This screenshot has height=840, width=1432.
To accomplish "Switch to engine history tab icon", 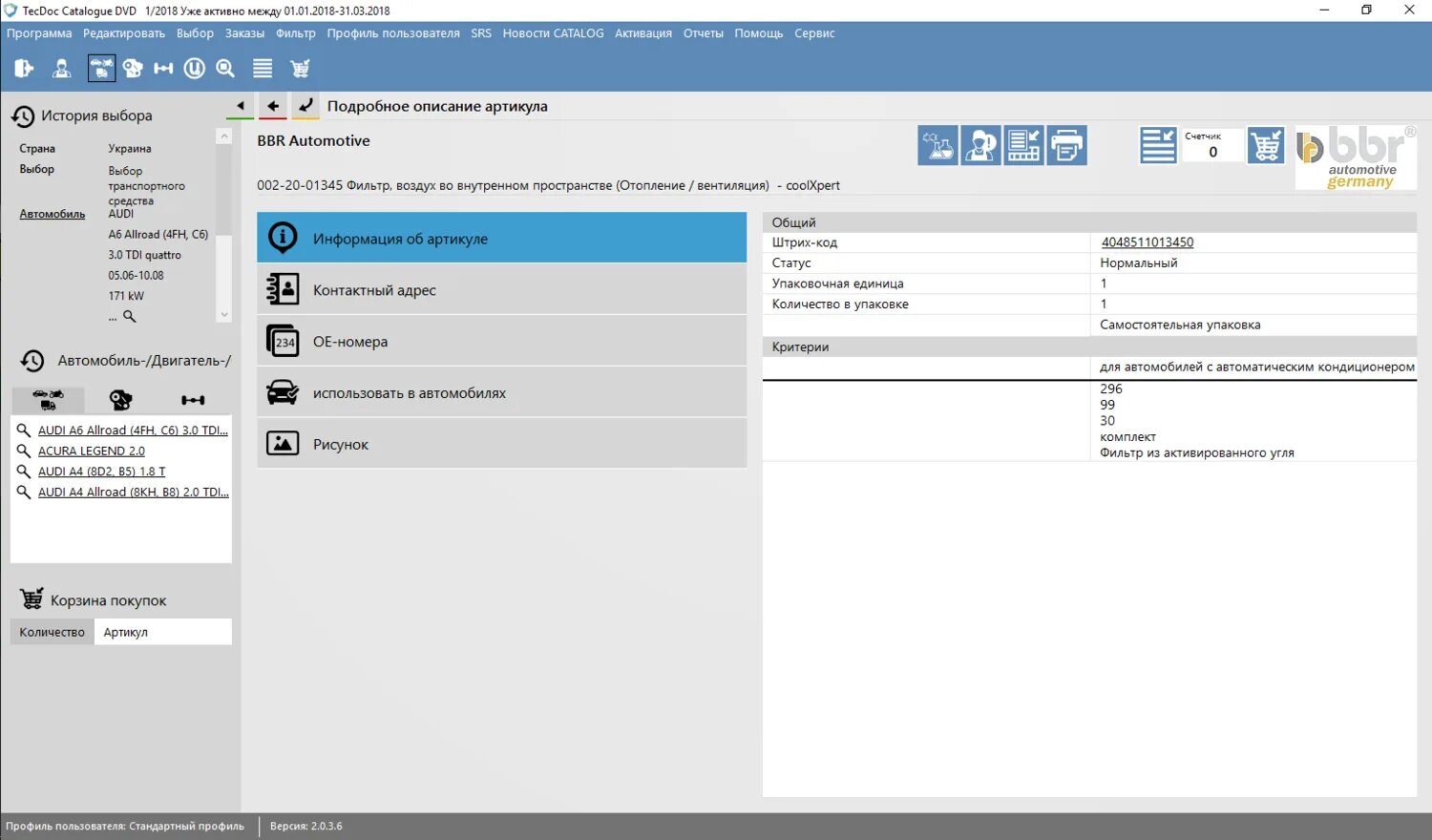I will tap(120, 400).
